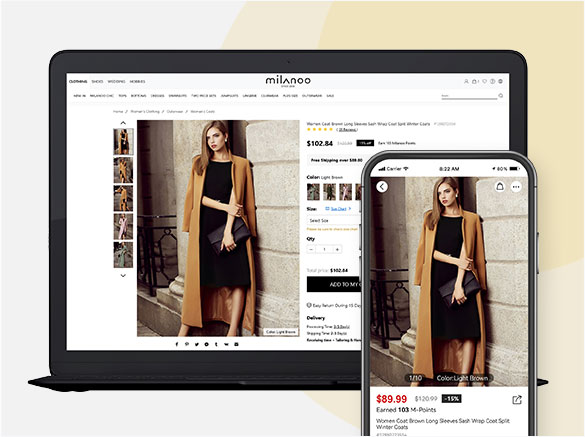Select the first gallery thumbnail of brown coat

pyautogui.click(x=123, y=142)
